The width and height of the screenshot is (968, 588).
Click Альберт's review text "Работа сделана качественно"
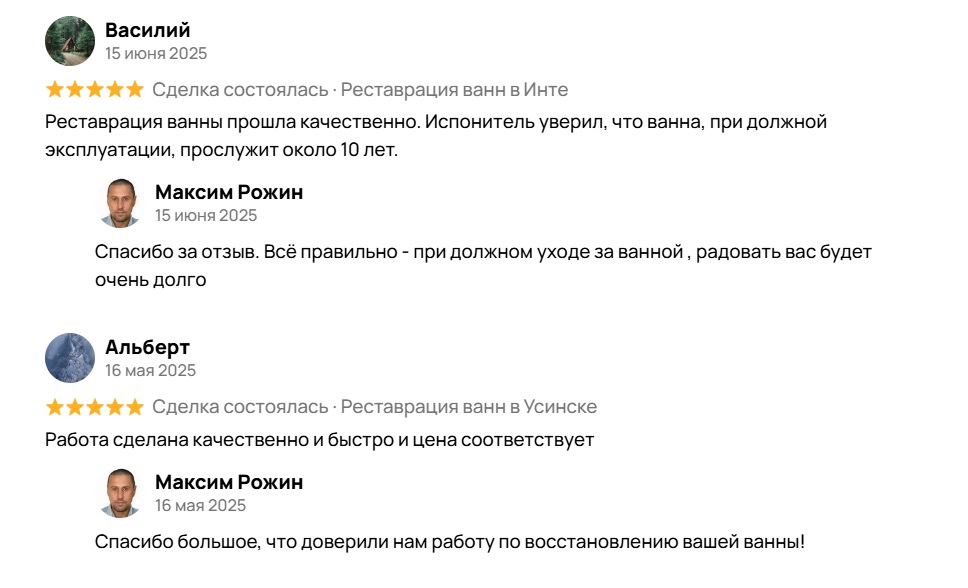point(319,439)
